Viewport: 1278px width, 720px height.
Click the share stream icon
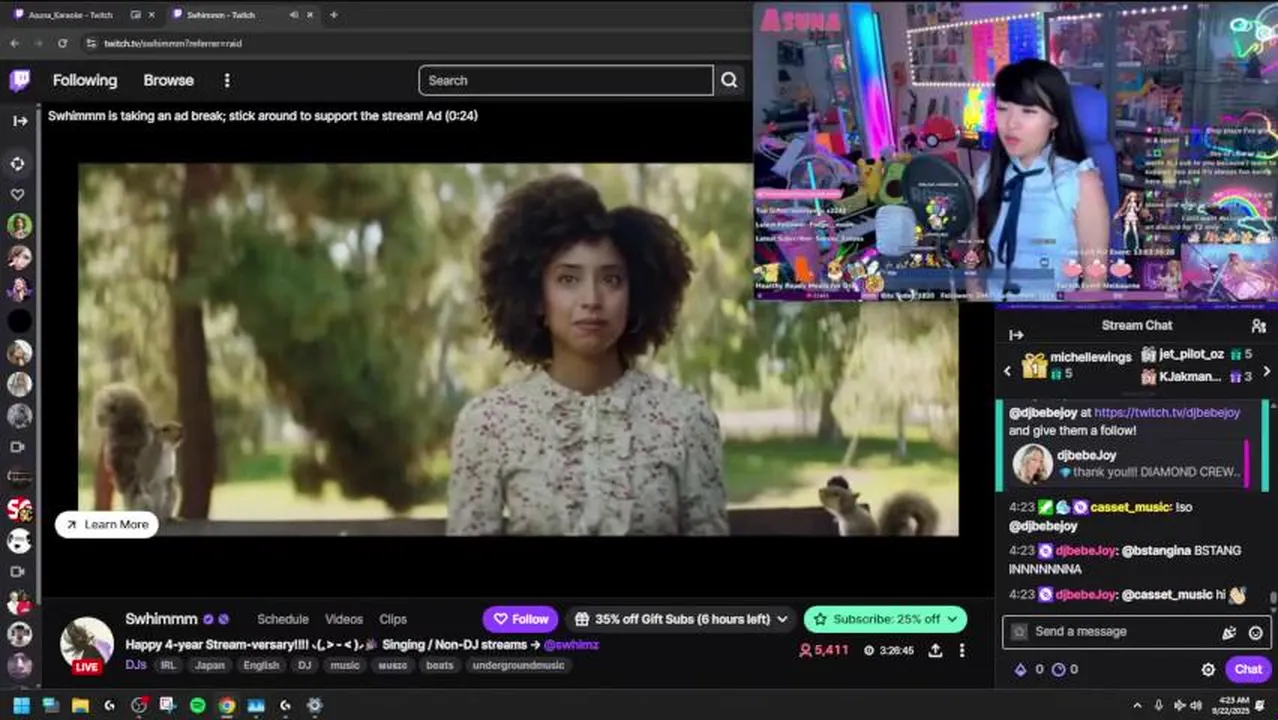(935, 650)
